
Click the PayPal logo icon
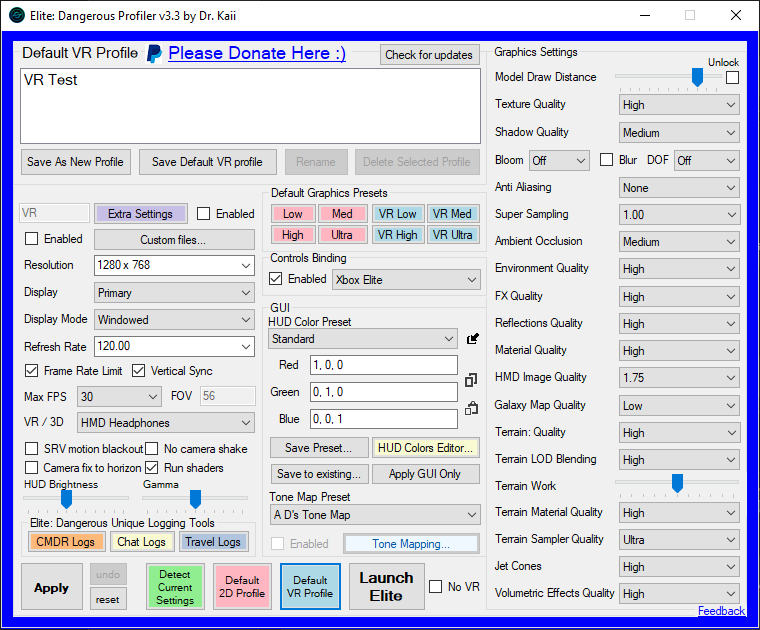tap(154, 54)
